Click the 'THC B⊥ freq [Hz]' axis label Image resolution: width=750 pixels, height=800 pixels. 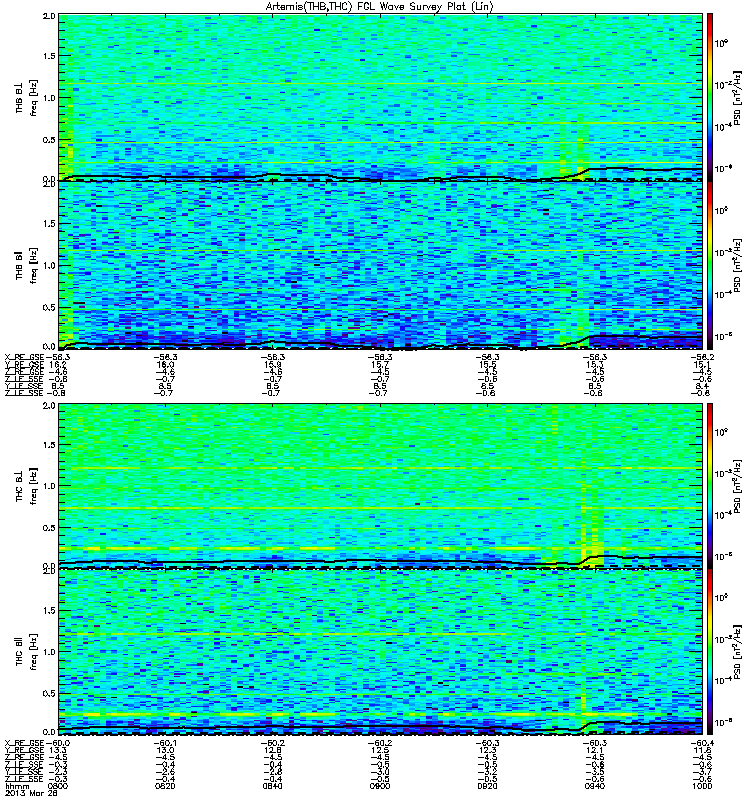point(26,486)
